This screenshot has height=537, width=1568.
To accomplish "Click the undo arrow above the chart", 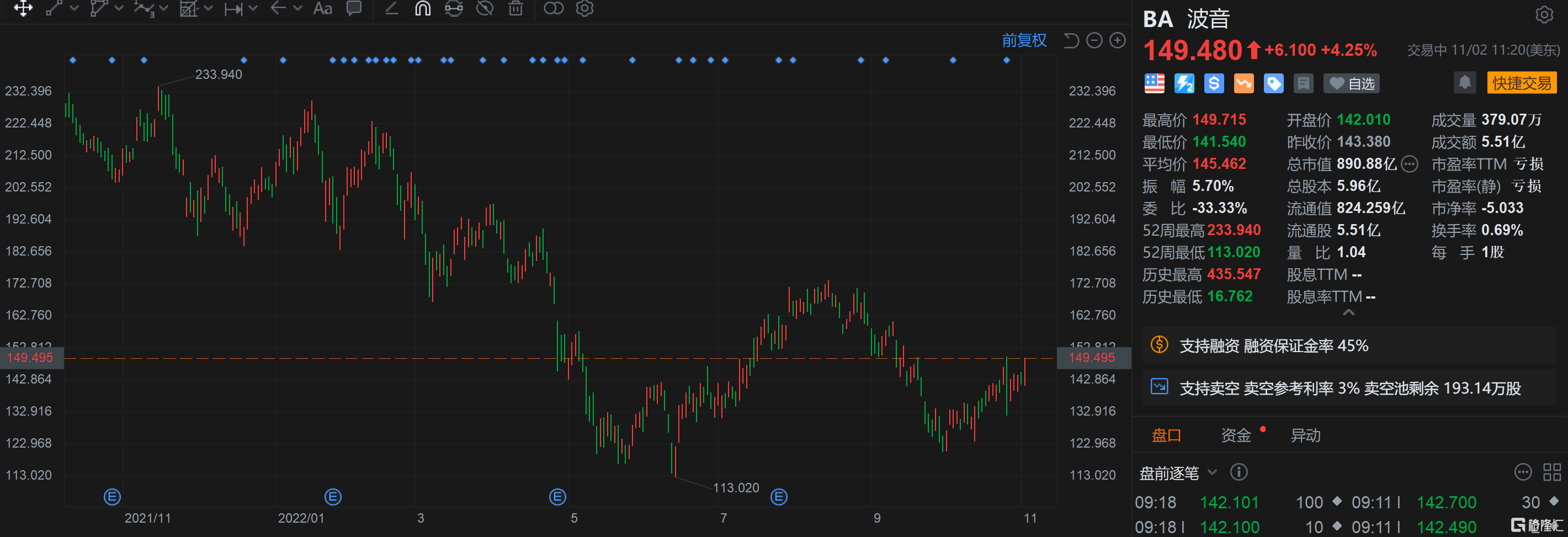I will pos(1071,40).
